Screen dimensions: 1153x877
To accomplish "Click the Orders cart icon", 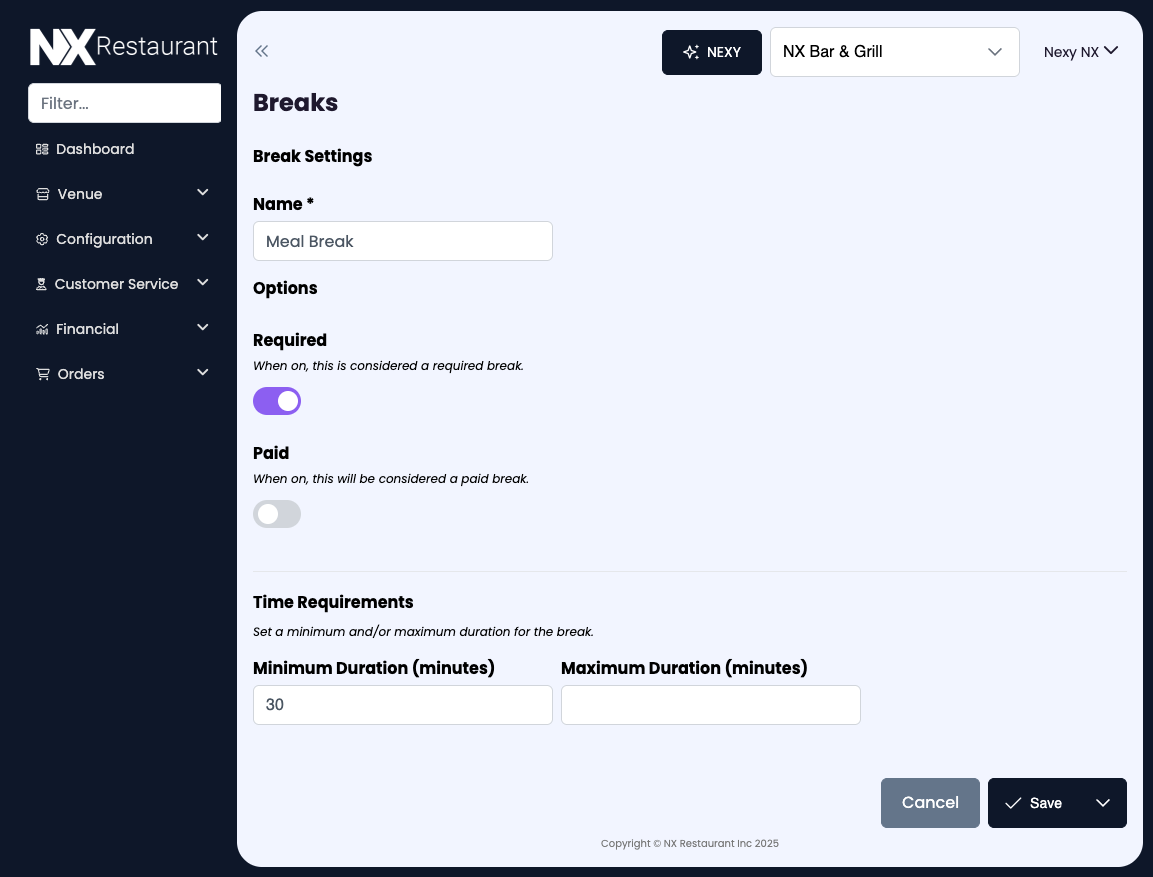I will (x=42, y=374).
